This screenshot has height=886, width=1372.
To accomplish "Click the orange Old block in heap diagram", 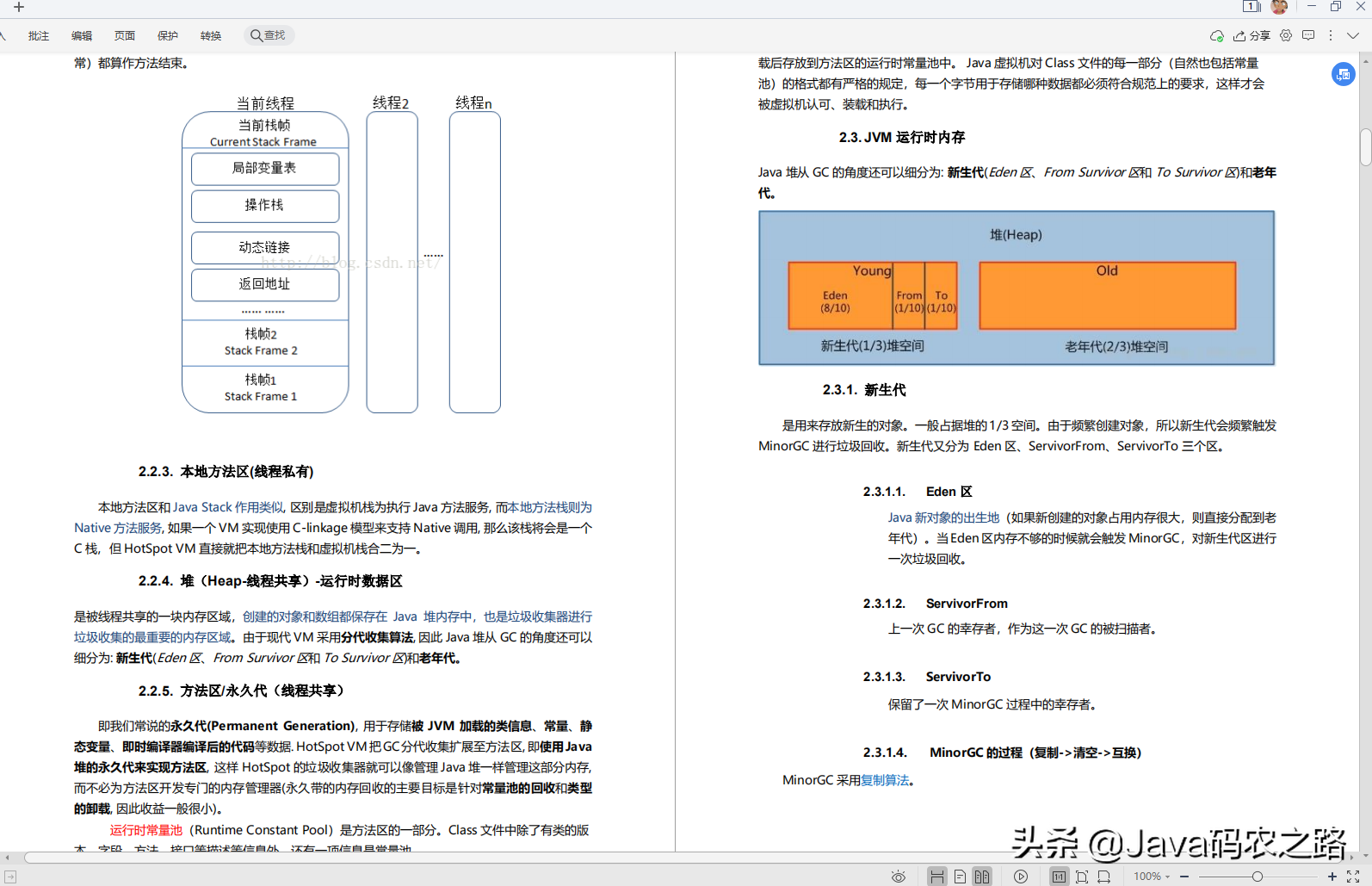I will pyautogui.click(x=1108, y=295).
